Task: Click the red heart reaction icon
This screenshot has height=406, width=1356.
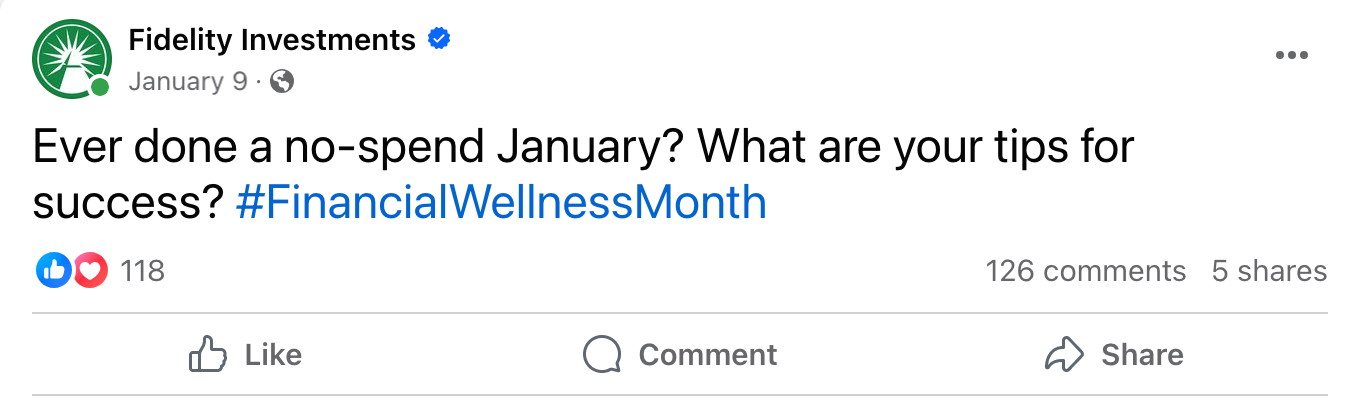Action: 90,271
